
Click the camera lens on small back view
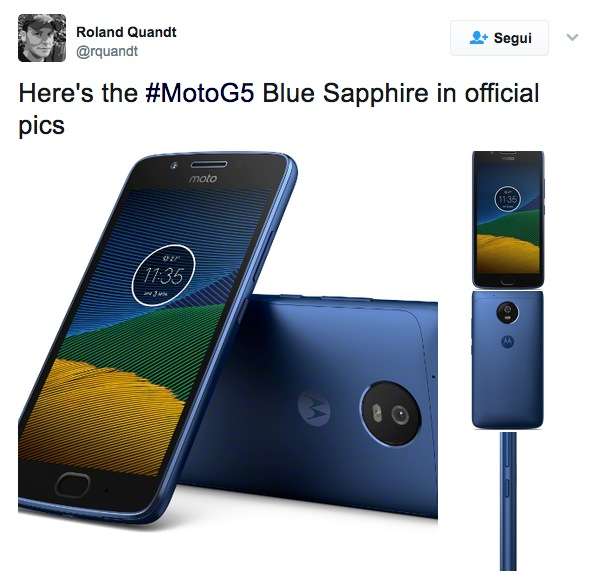(508, 313)
